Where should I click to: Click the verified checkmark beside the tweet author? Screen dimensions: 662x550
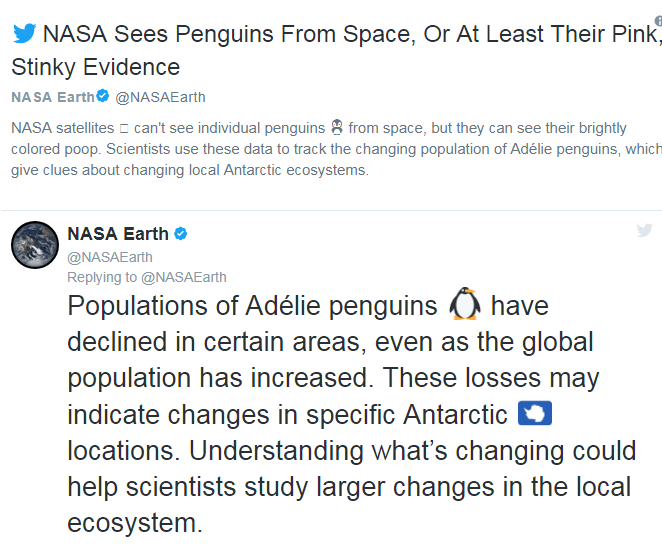(181, 234)
